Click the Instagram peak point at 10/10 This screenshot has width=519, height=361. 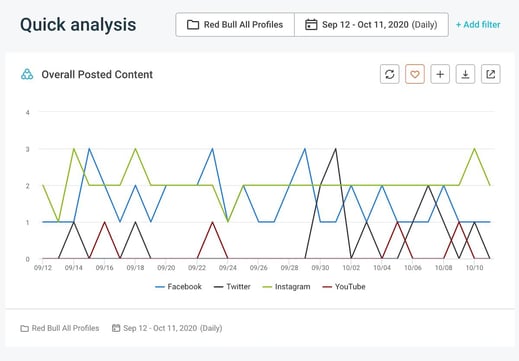click(x=474, y=149)
